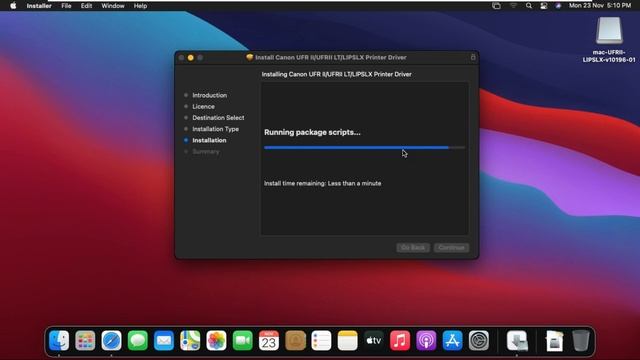Select the Introduction step in sidebar
640x360 pixels.
coord(209,95)
